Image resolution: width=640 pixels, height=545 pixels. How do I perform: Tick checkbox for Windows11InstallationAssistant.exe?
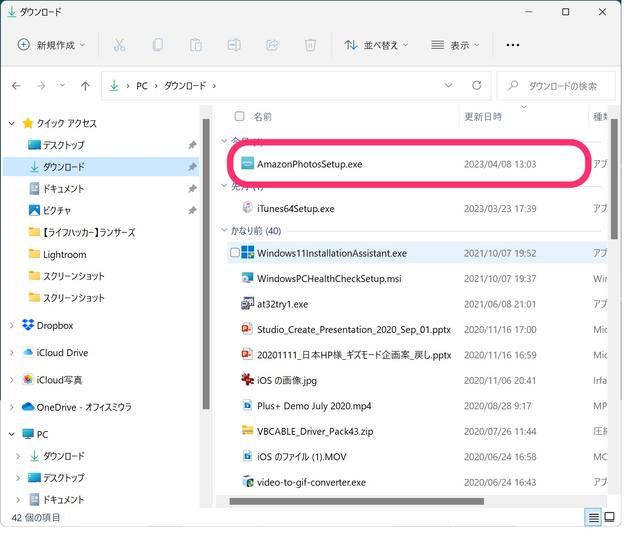point(236,253)
